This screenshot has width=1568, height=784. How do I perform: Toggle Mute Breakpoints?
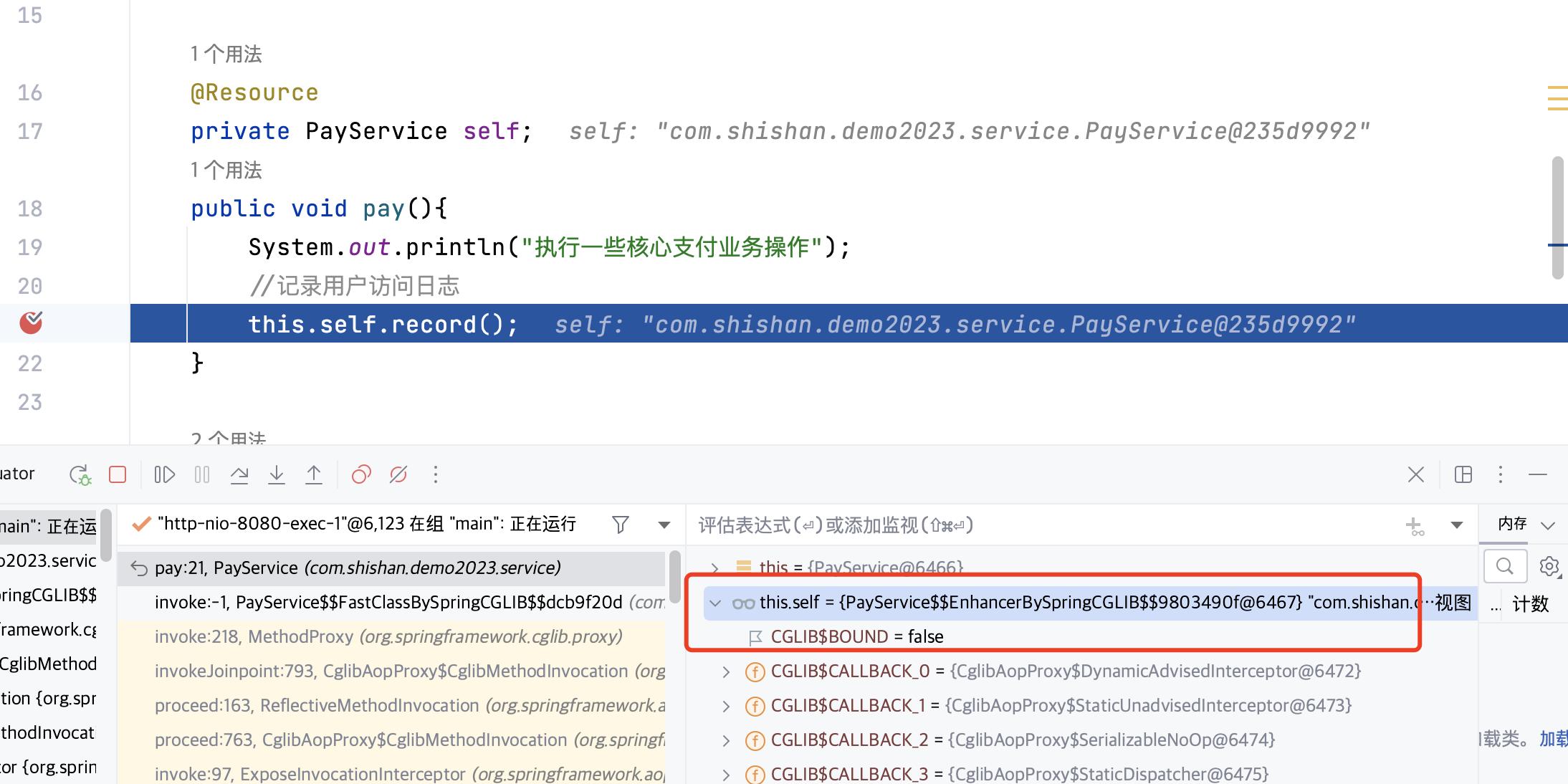[398, 474]
